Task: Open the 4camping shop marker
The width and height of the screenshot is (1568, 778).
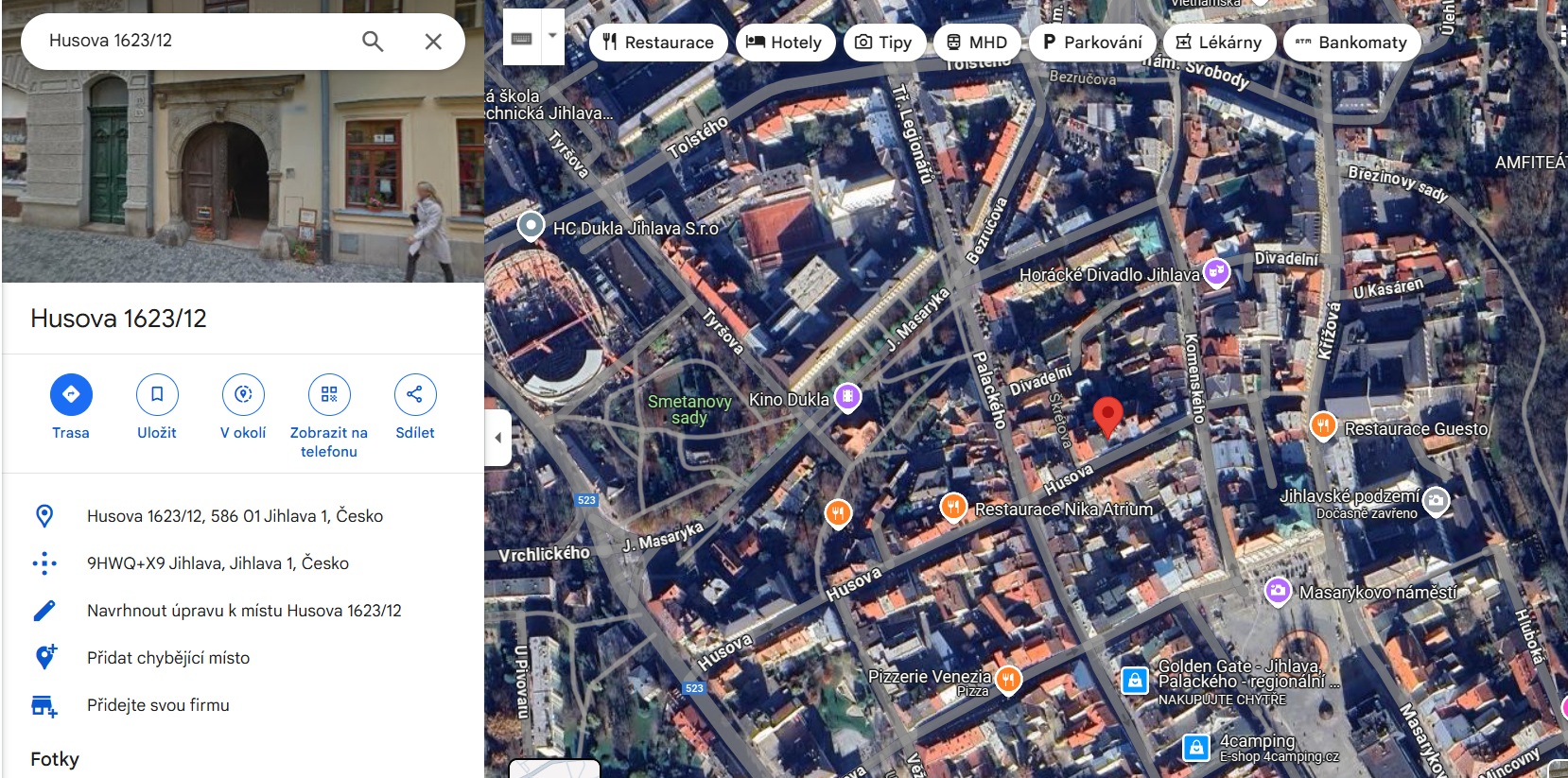Action: [x=1196, y=748]
